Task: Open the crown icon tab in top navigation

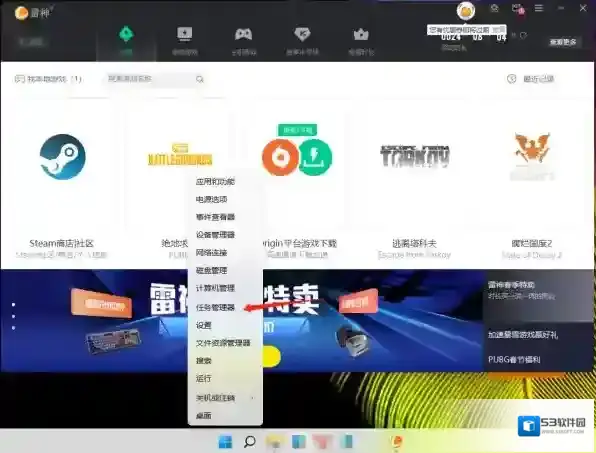Action: click(x=361, y=35)
